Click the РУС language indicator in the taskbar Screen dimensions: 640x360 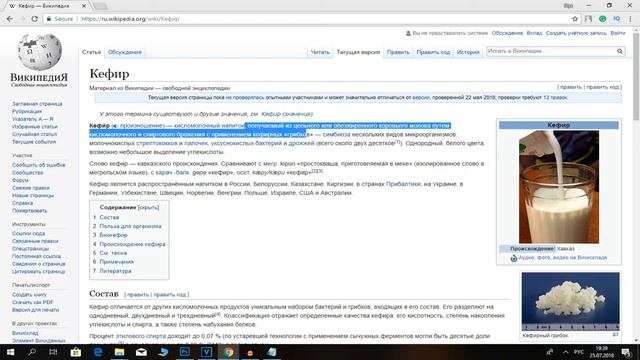(578, 352)
